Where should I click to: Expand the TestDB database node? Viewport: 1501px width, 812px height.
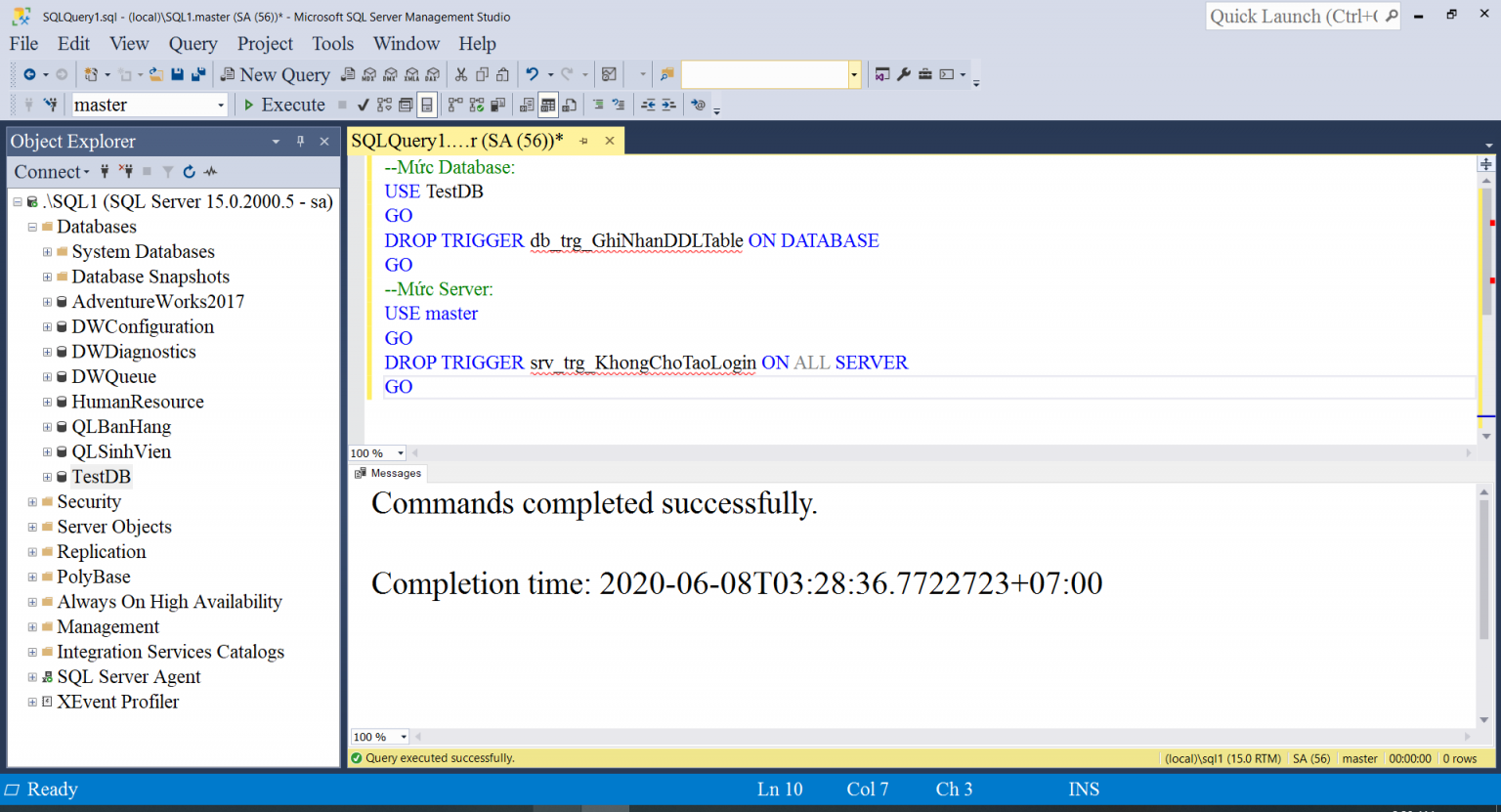47,477
